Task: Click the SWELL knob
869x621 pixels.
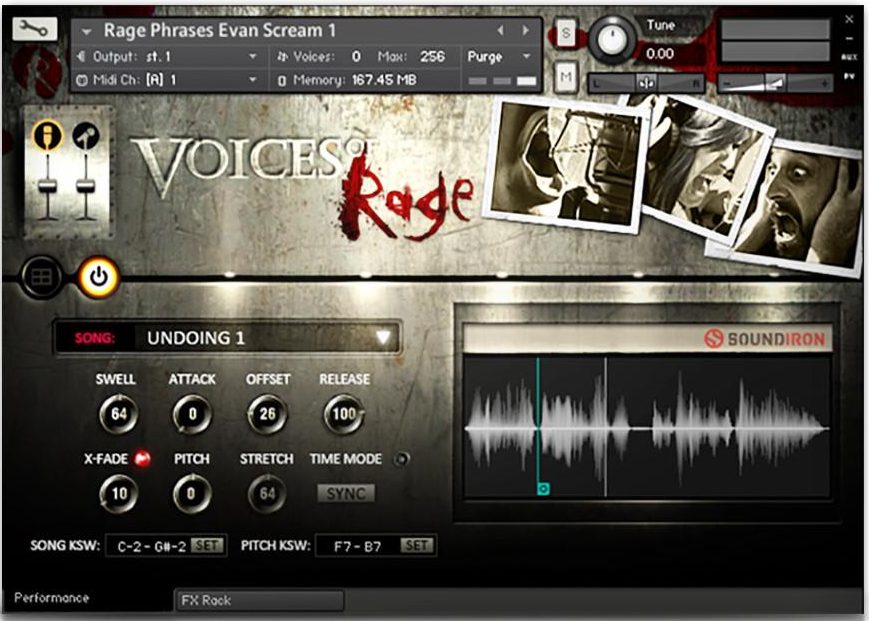Action: [117, 414]
